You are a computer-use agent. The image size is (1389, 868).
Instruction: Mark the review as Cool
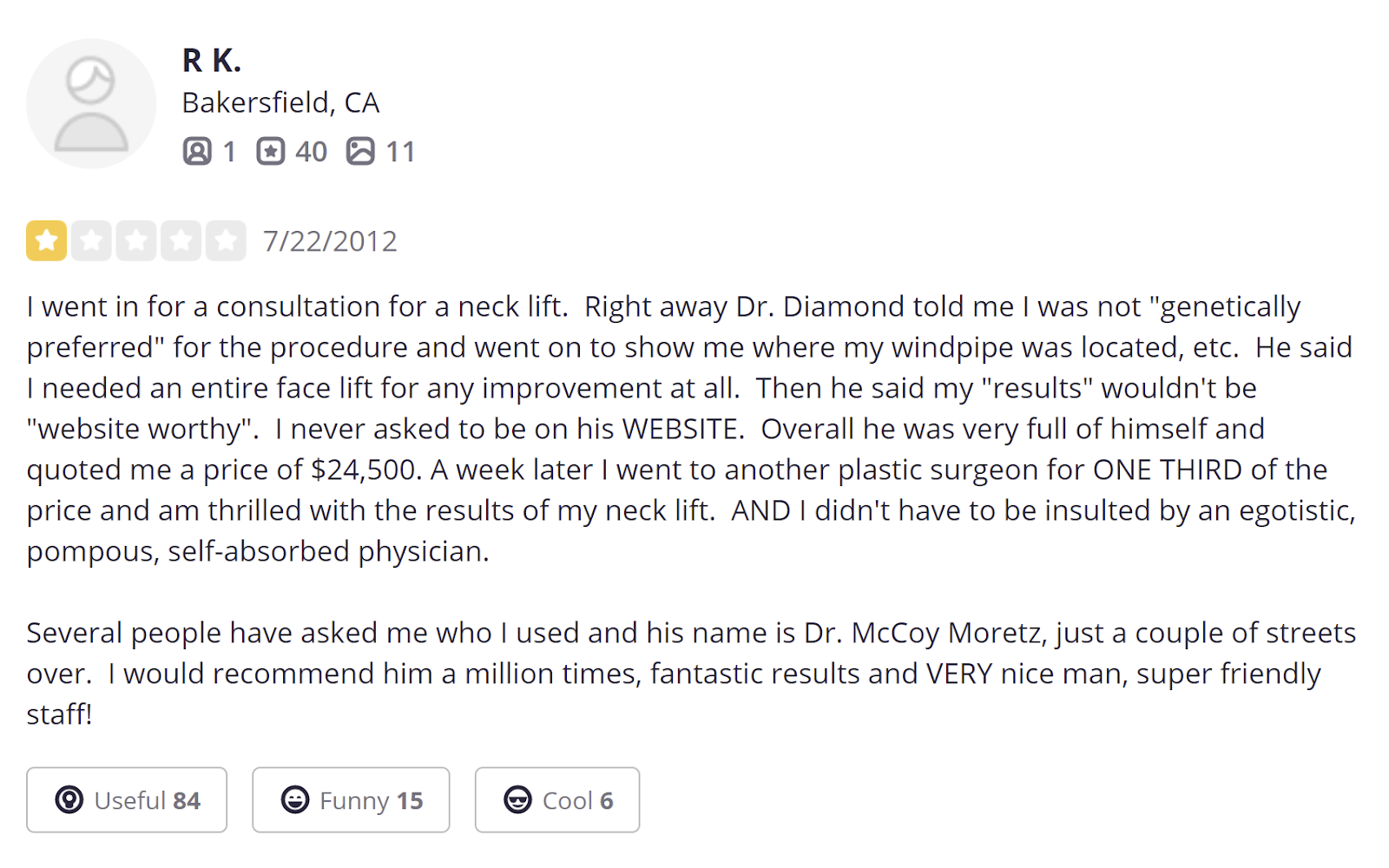tap(557, 799)
